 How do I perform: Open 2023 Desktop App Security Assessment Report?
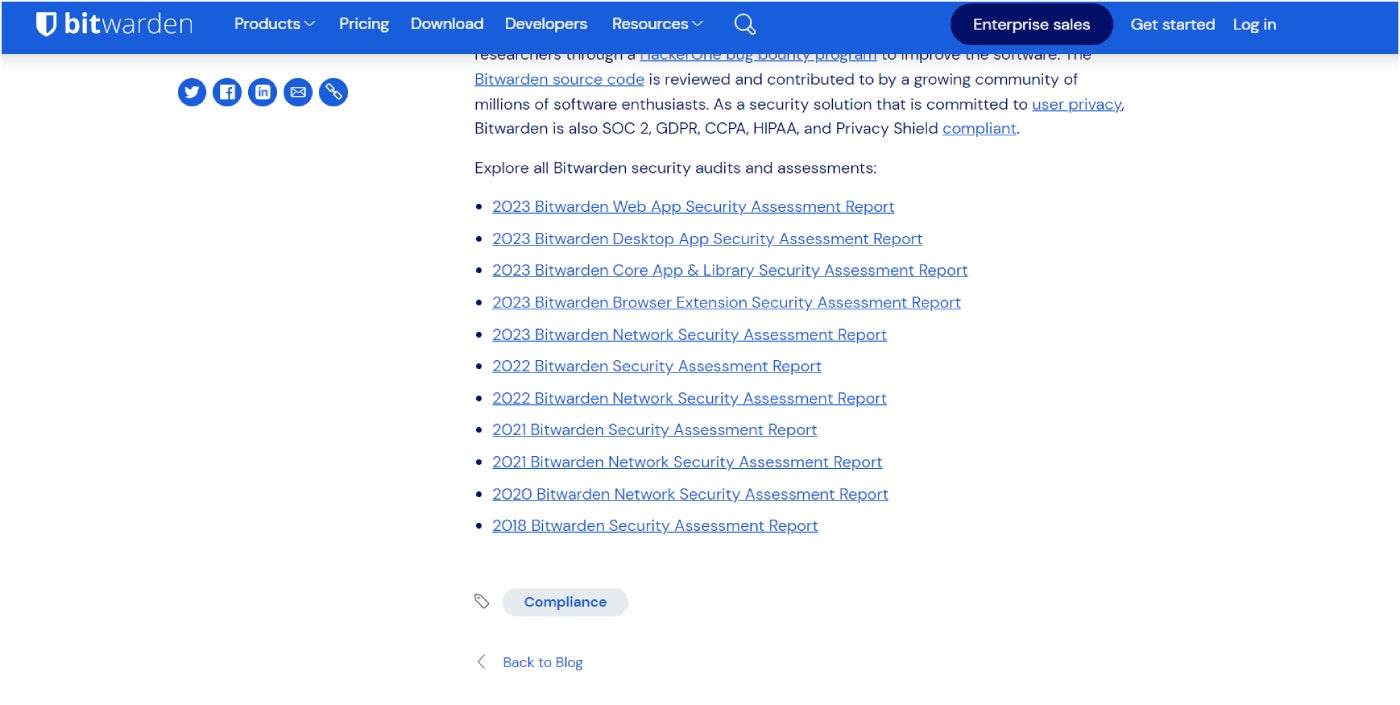(x=707, y=239)
